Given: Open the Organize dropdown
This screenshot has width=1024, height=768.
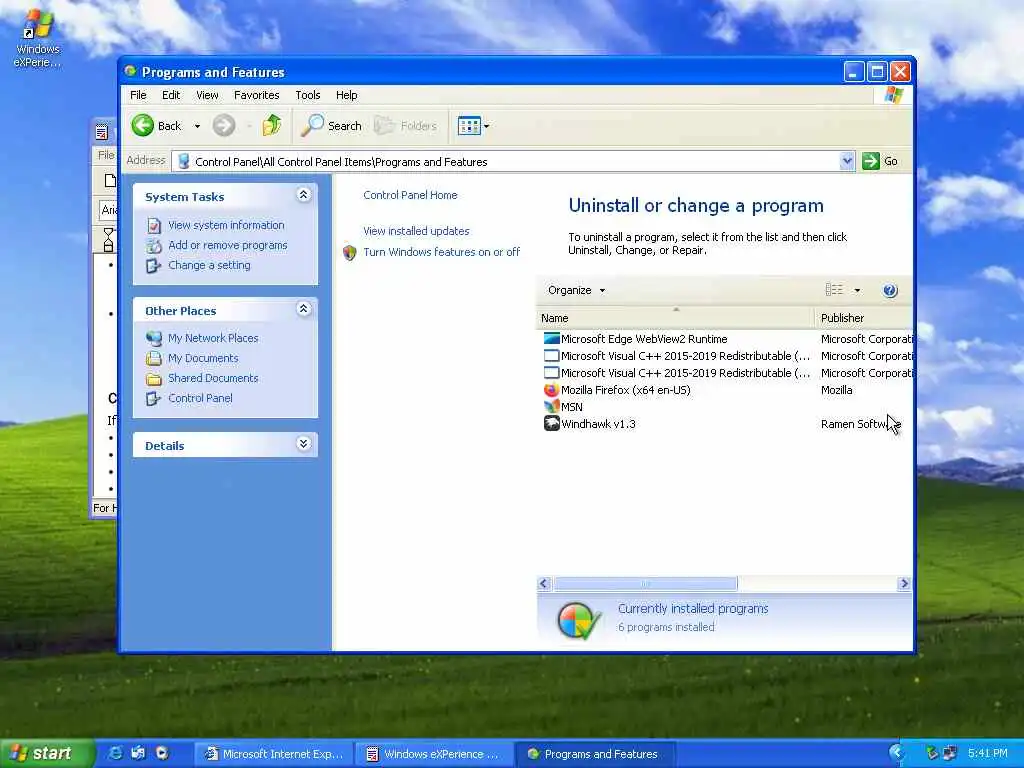Looking at the screenshot, I should pyautogui.click(x=576, y=291).
